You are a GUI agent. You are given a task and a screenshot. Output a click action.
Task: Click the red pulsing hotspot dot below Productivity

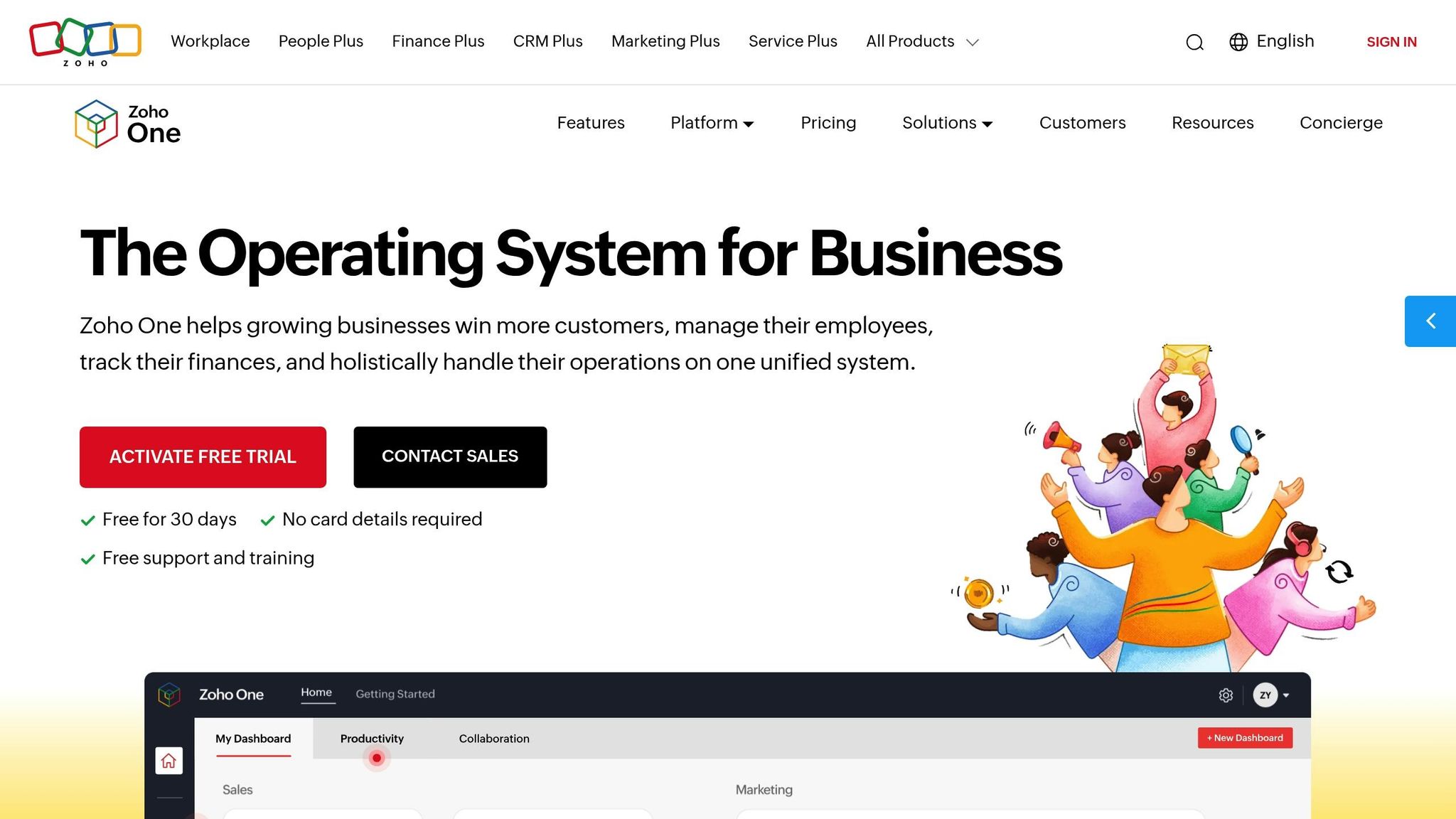[x=376, y=758]
